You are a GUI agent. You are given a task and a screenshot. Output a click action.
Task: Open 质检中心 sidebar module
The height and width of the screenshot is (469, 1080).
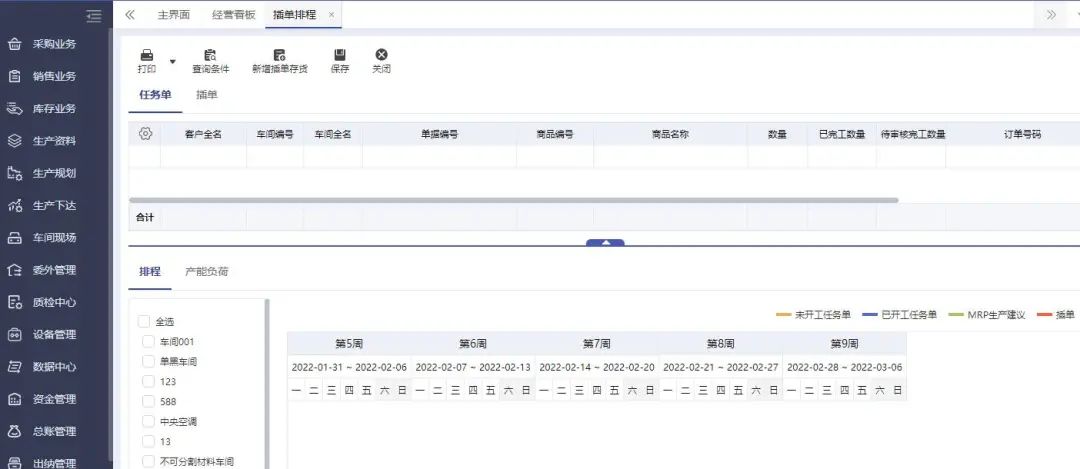[x=54, y=302]
